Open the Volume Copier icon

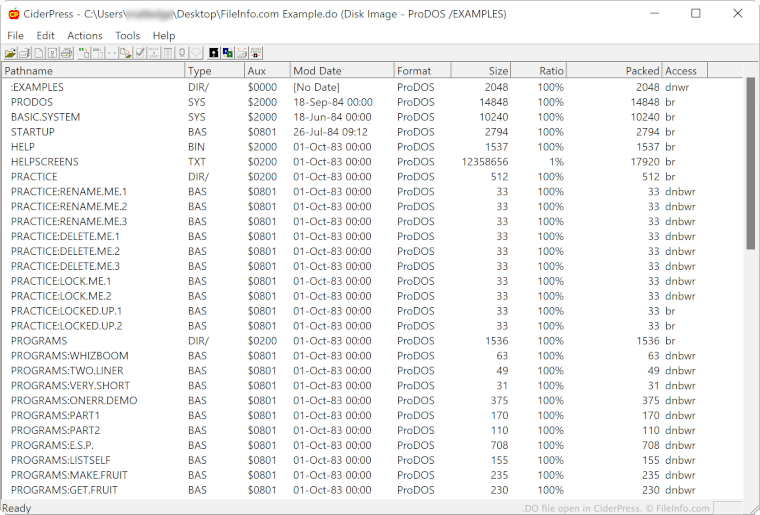[242, 53]
